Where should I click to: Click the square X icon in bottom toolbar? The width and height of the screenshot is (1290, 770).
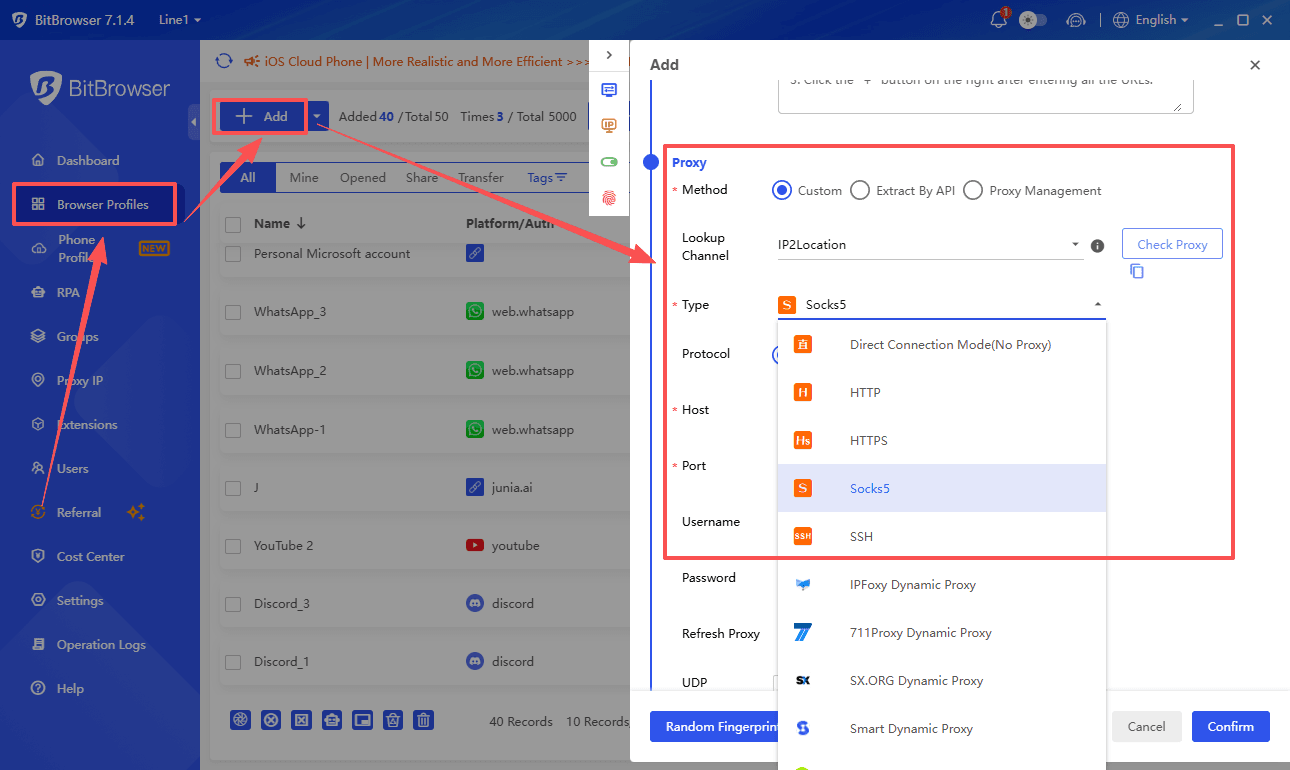point(301,720)
